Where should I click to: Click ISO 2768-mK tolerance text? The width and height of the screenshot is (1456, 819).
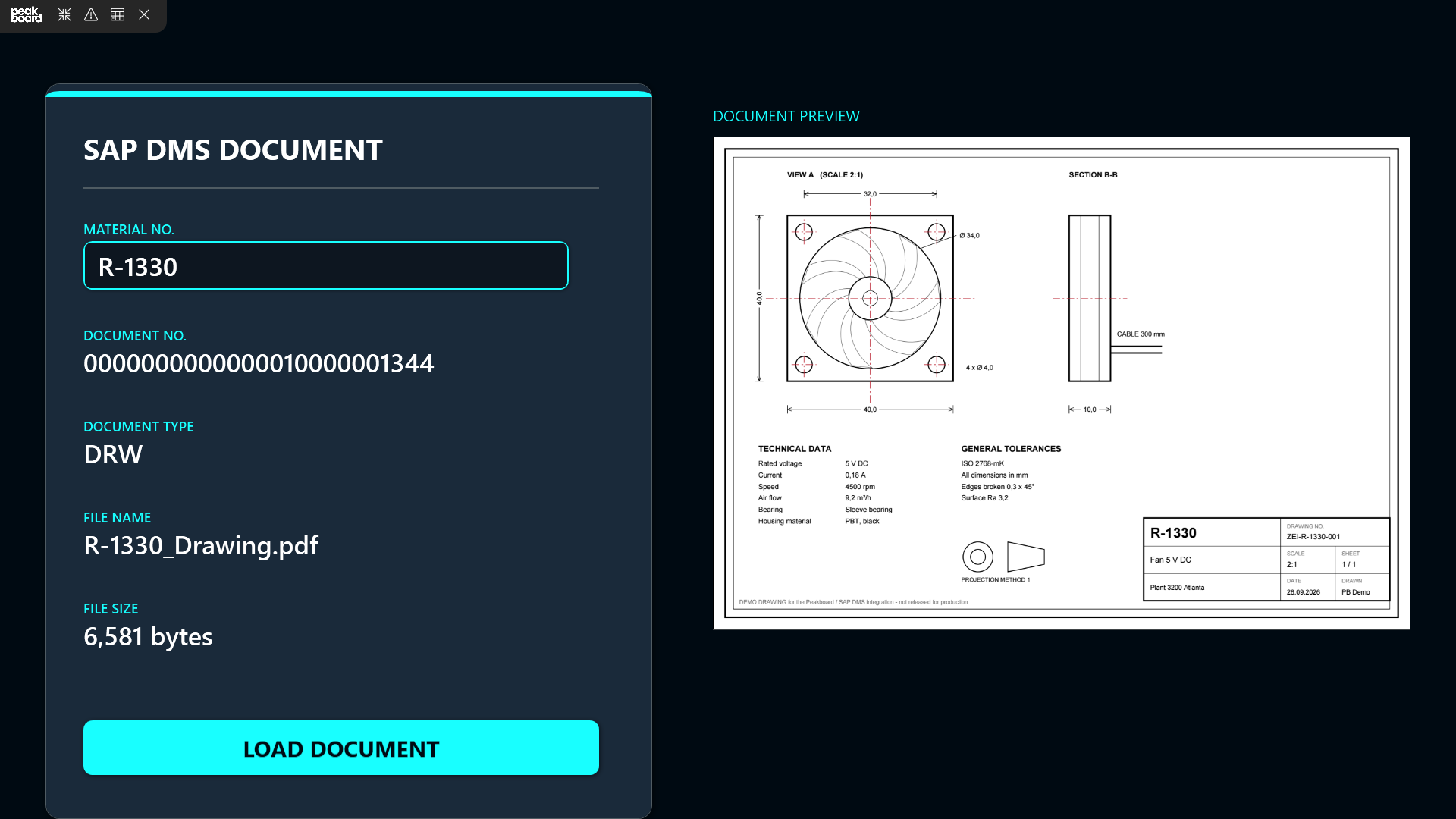(x=982, y=463)
